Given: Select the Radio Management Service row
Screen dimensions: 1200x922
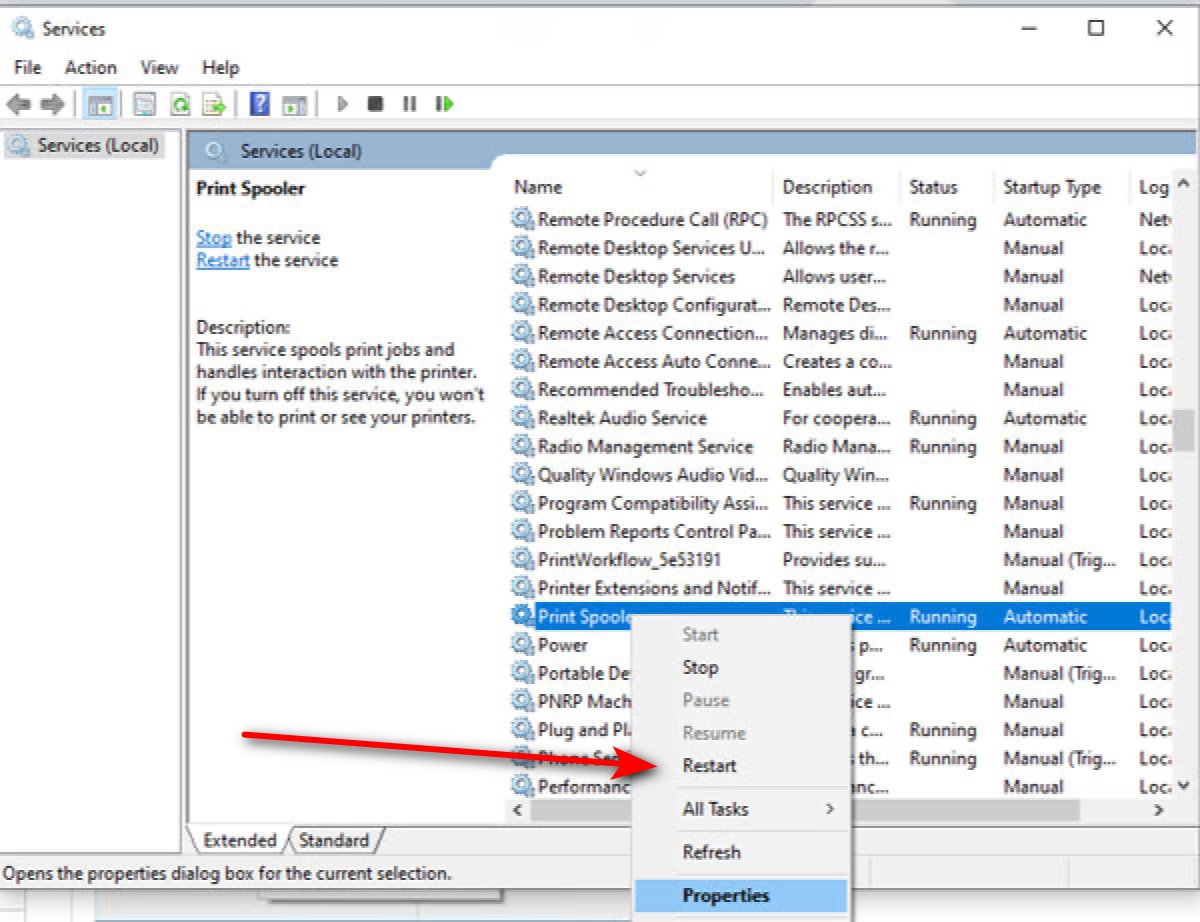Looking at the screenshot, I should coord(840,446).
